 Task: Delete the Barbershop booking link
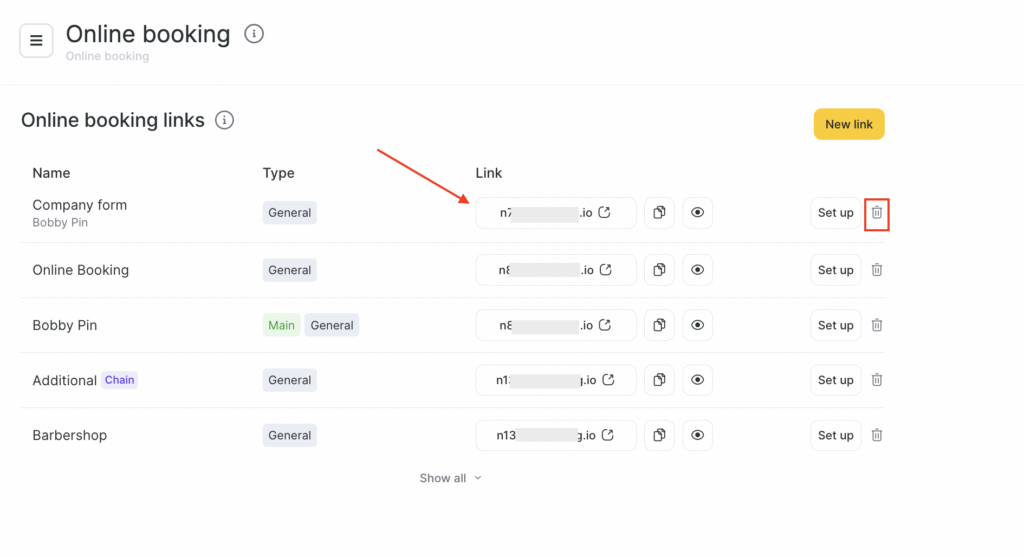tap(877, 435)
